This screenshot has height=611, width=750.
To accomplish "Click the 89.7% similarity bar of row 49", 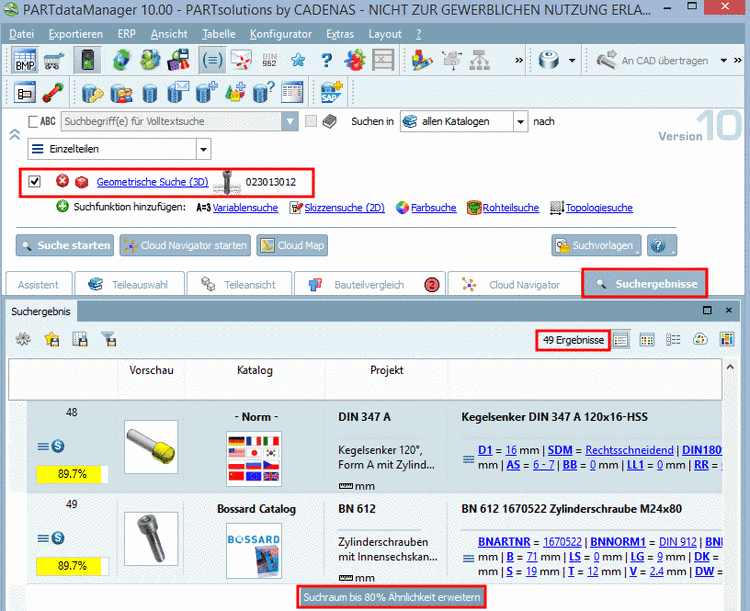I will [x=72, y=566].
